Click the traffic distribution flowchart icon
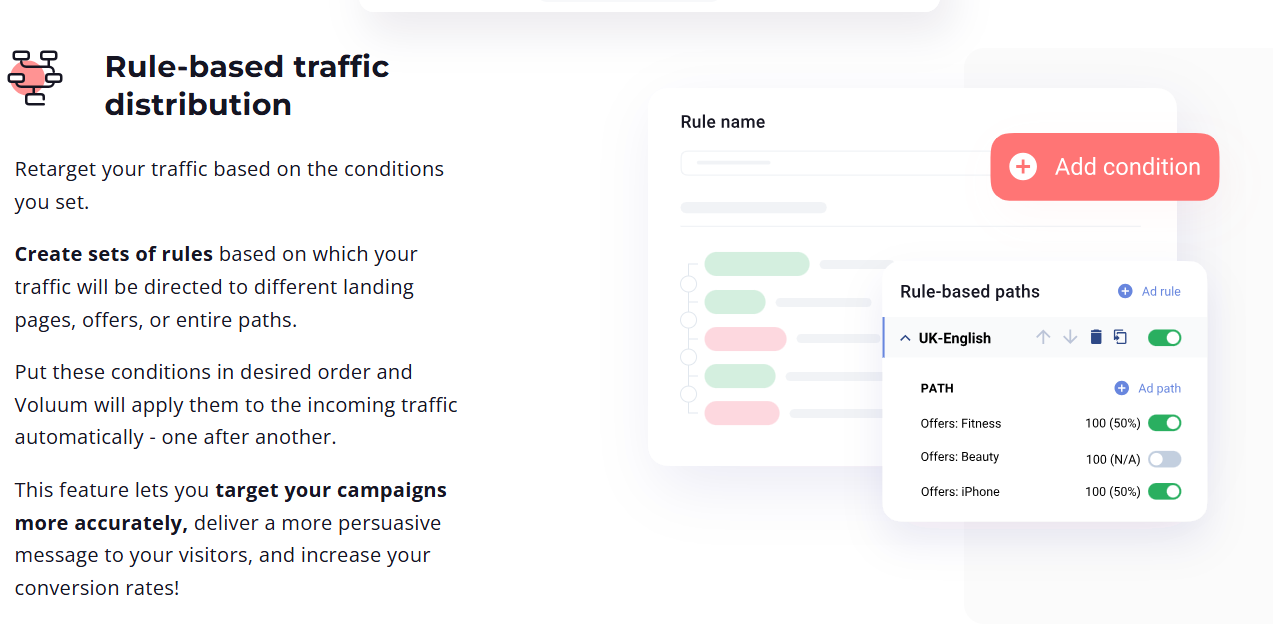Image resolution: width=1273 pixels, height=631 pixels. click(x=35, y=77)
